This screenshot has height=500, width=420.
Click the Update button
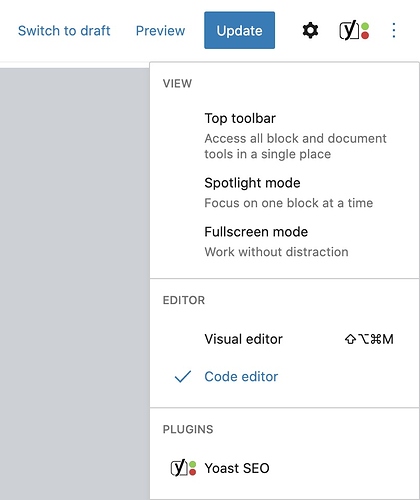coord(239,30)
